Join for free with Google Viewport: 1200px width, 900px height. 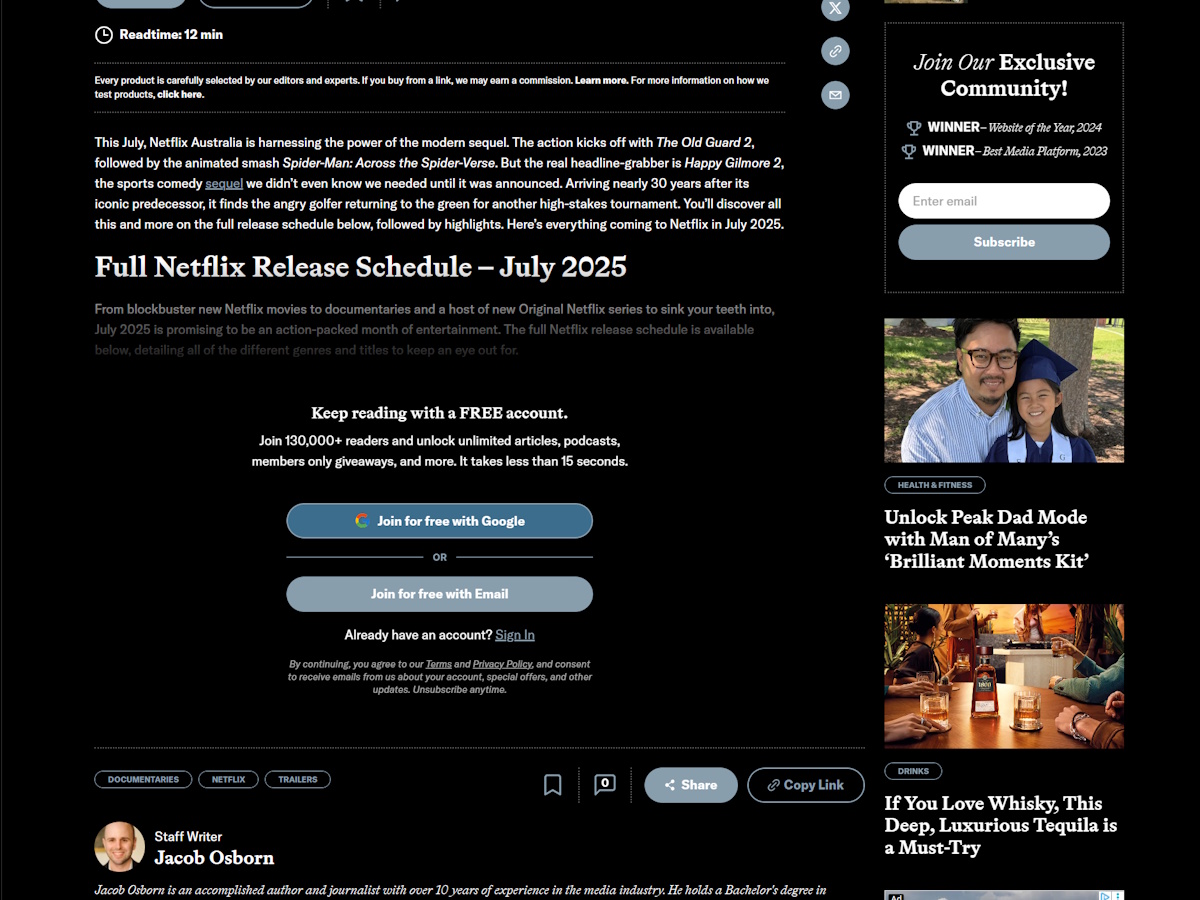tap(440, 521)
